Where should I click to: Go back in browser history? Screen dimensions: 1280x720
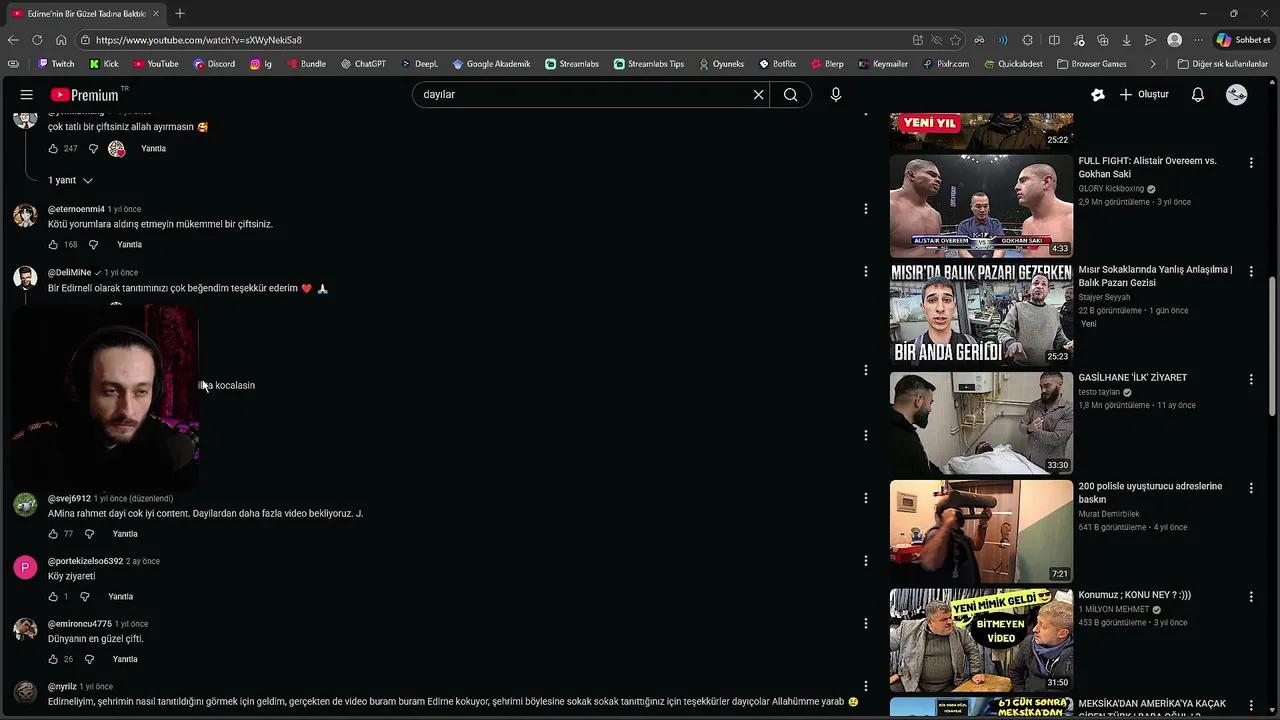pyautogui.click(x=13, y=40)
